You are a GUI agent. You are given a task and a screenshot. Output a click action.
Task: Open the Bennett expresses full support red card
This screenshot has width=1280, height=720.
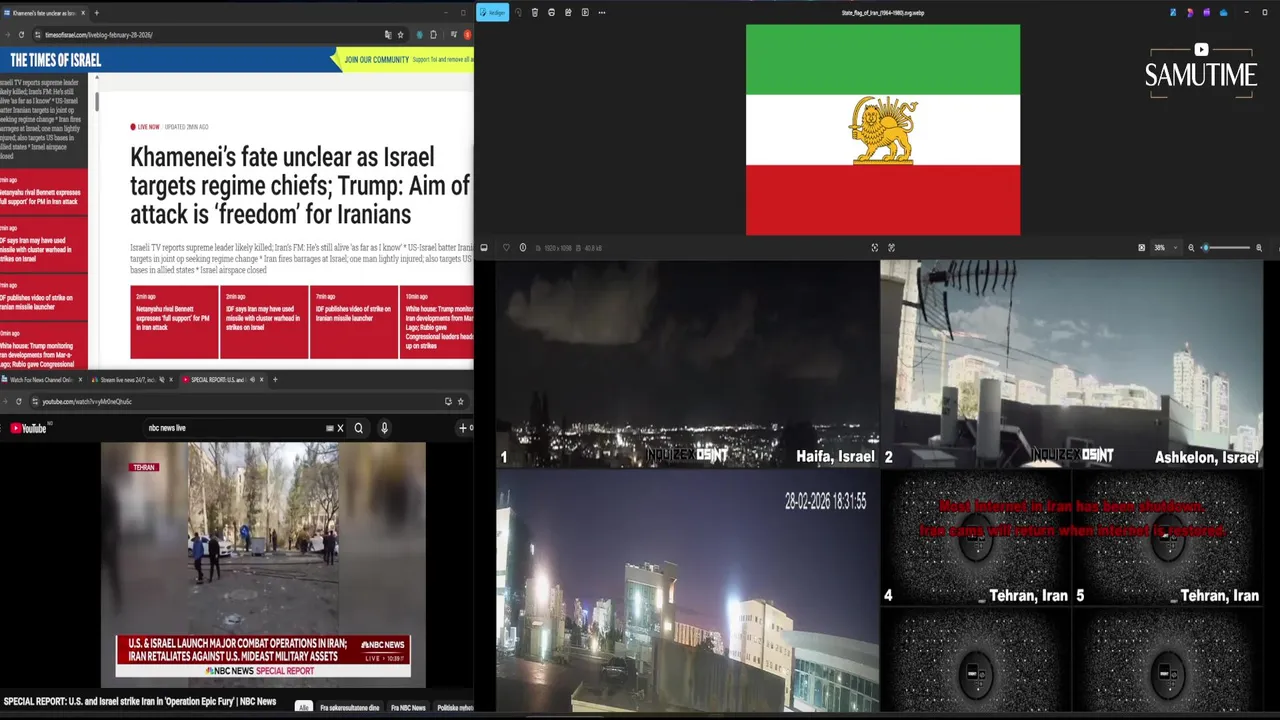174,322
